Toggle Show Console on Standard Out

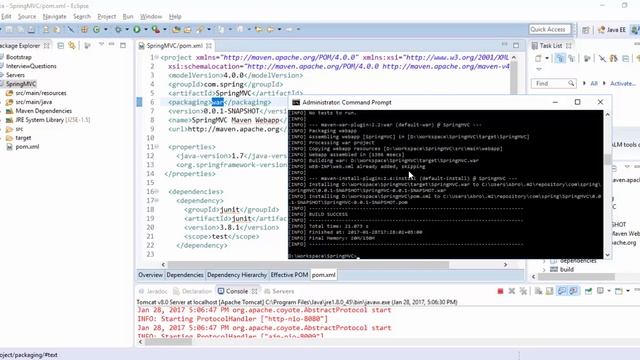(562, 291)
